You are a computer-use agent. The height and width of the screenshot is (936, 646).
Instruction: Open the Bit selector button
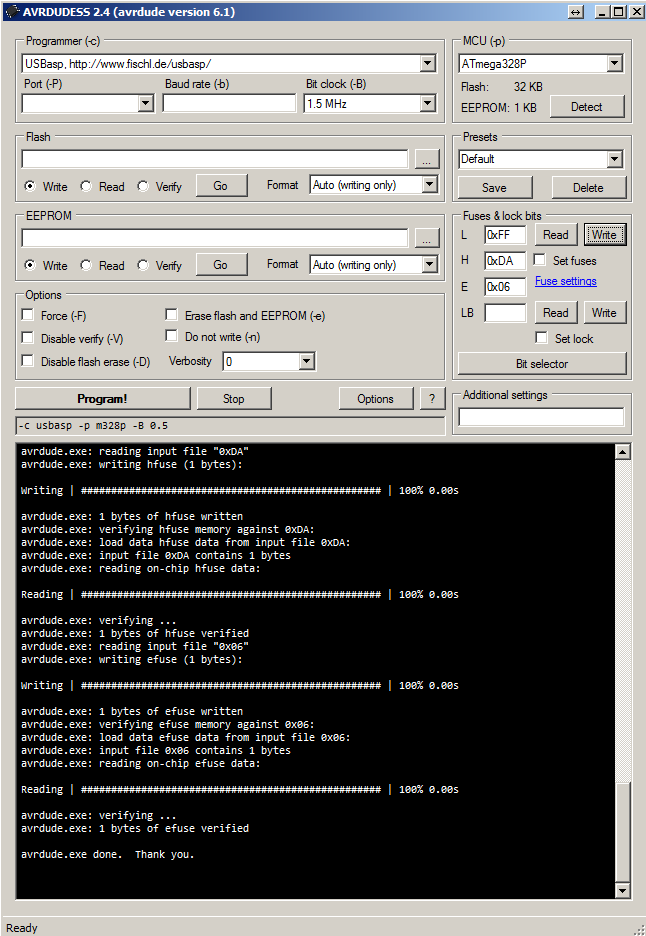tap(542, 364)
